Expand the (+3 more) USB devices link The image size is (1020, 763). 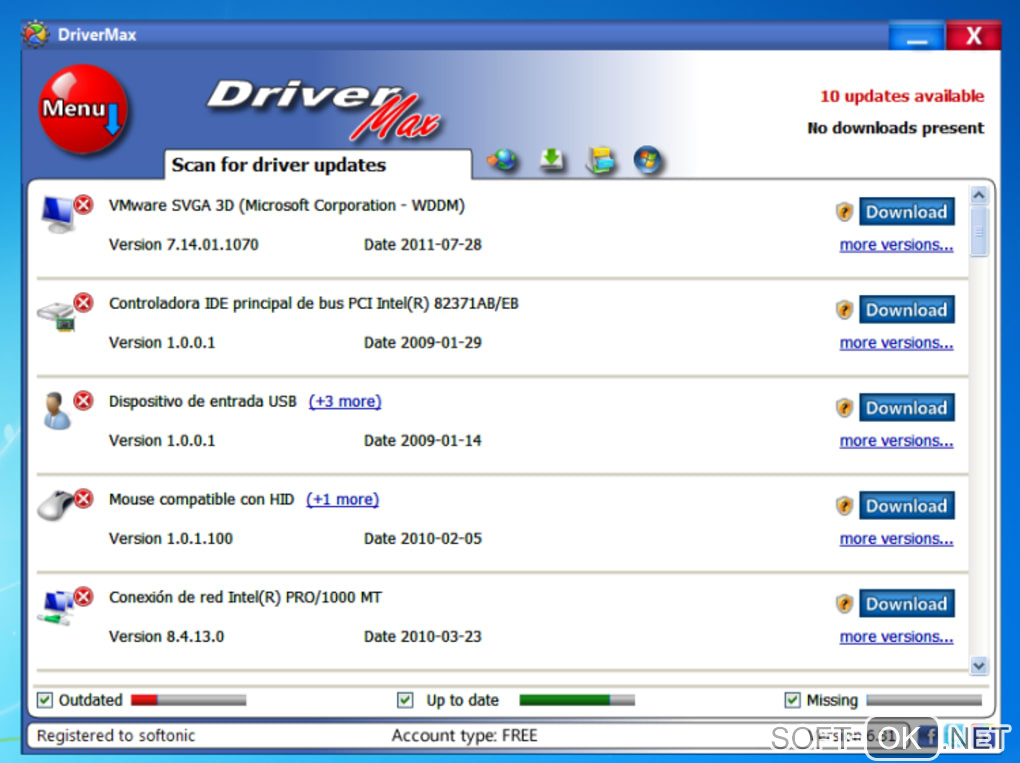pos(345,401)
